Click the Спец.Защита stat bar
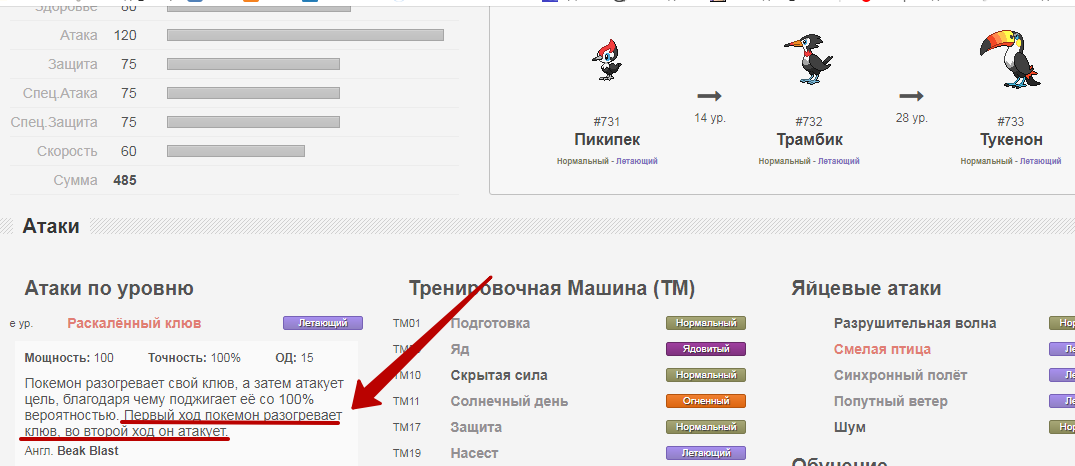Image resolution: width=1075 pixels, height=466 pixels. tap(254, 122)
